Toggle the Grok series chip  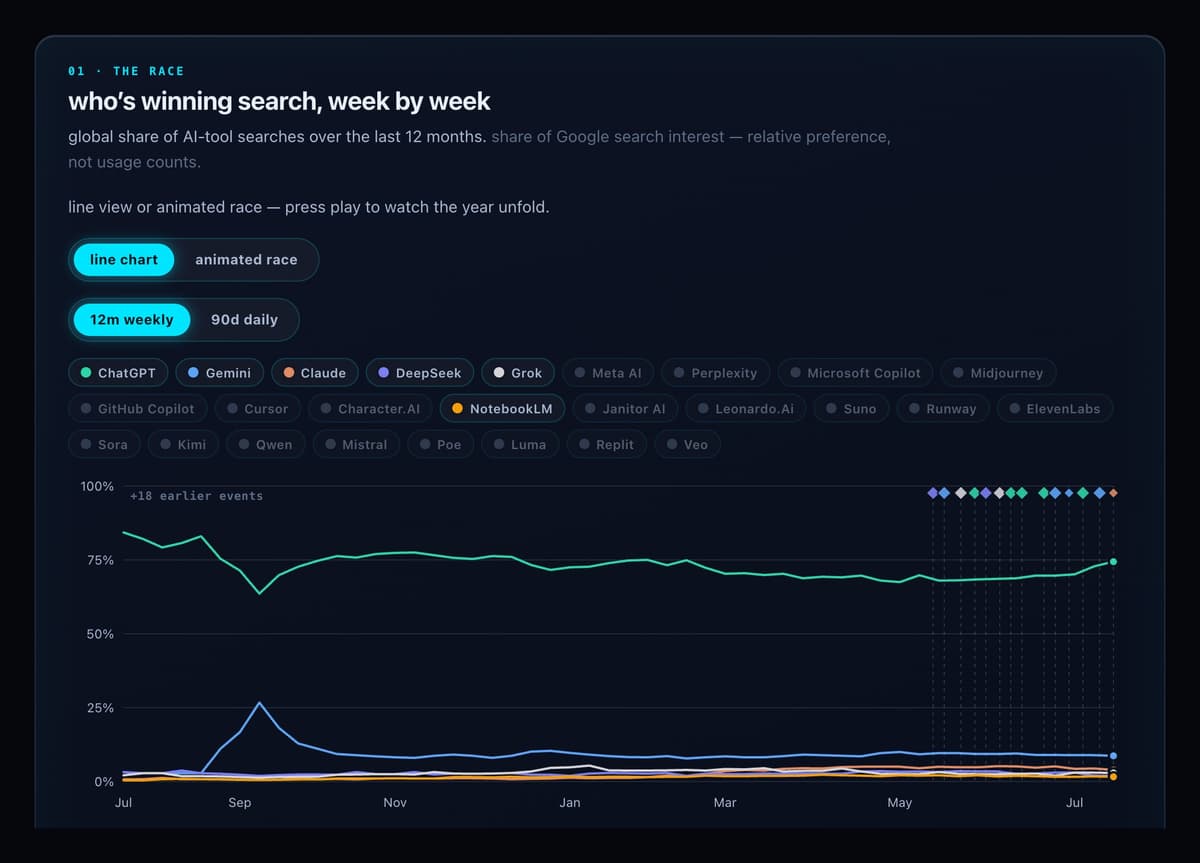pos(518,373)
